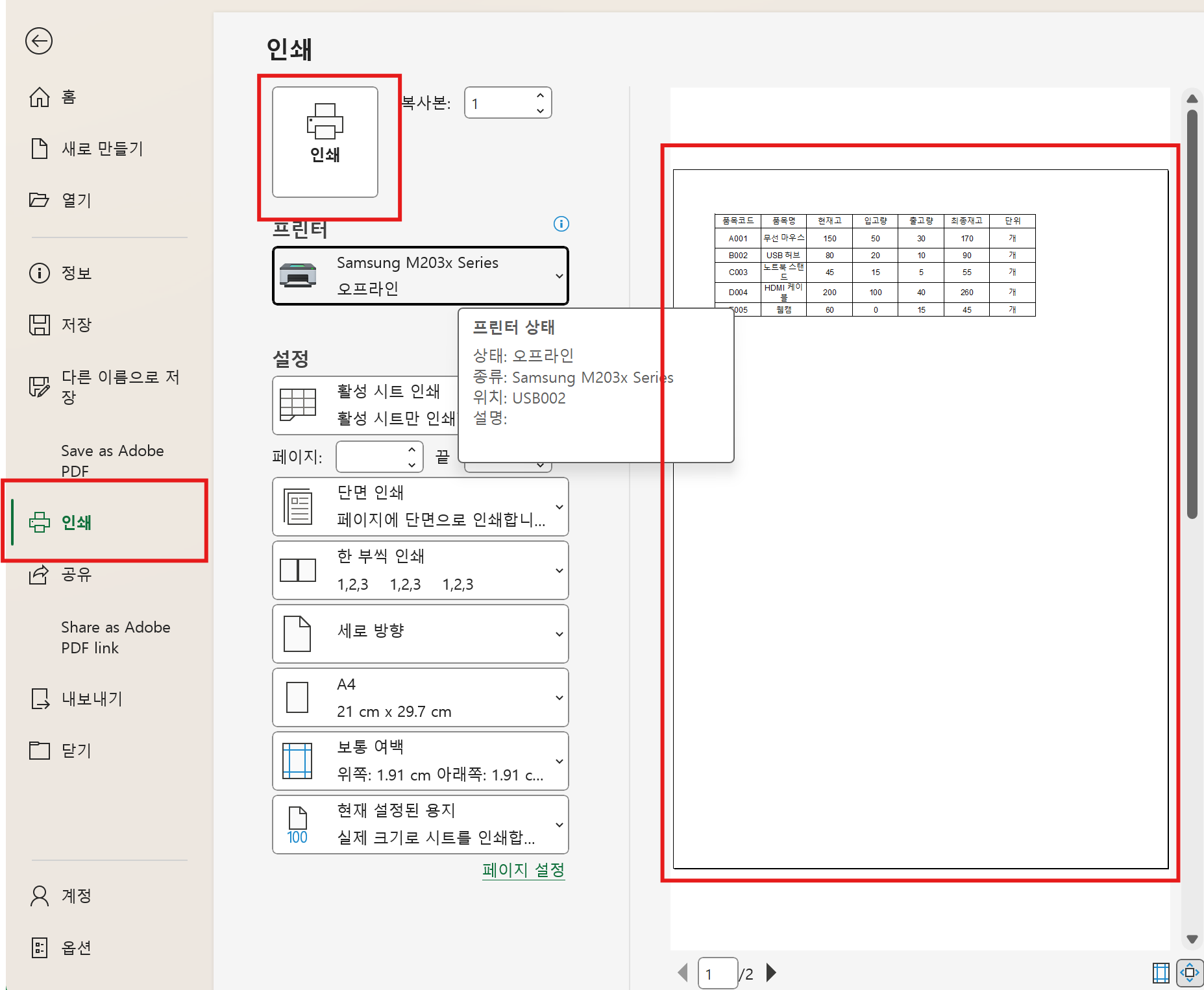This screenshot has height=990, width=1204.
Task: Increase the 페이지 start page number
Action: pos(412,450)
